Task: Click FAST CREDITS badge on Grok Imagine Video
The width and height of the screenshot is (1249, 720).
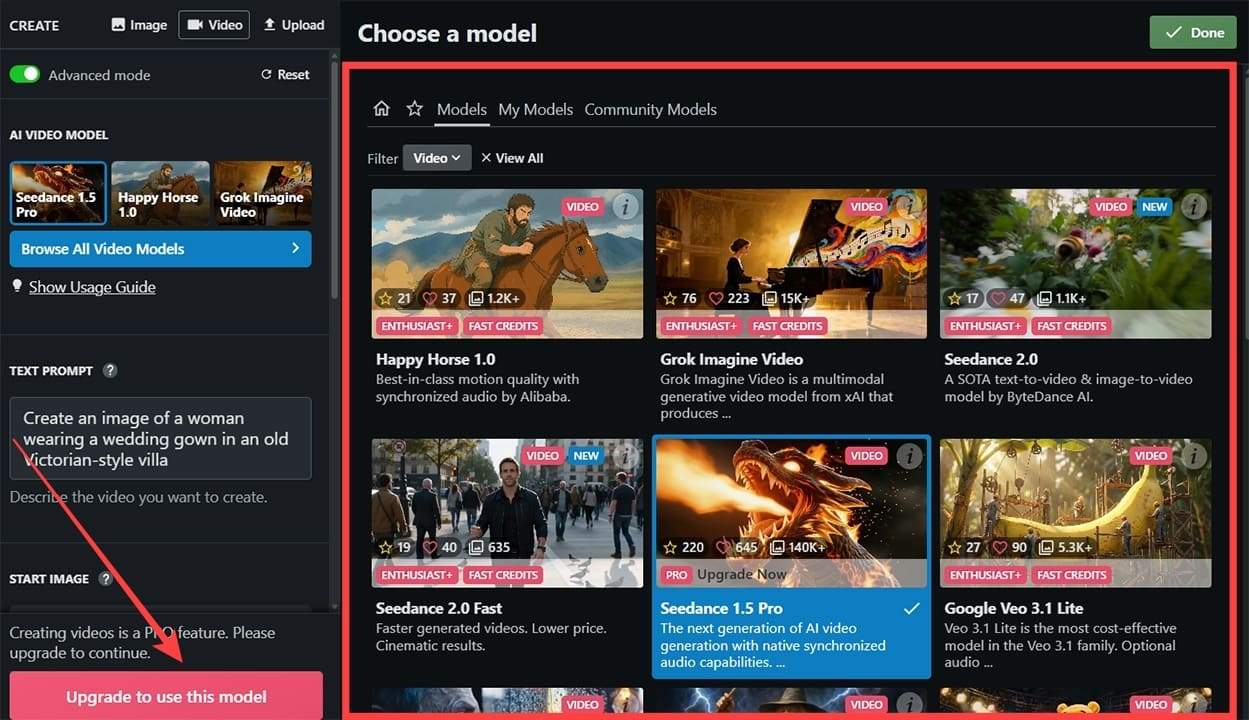Action: coord(787,326)
